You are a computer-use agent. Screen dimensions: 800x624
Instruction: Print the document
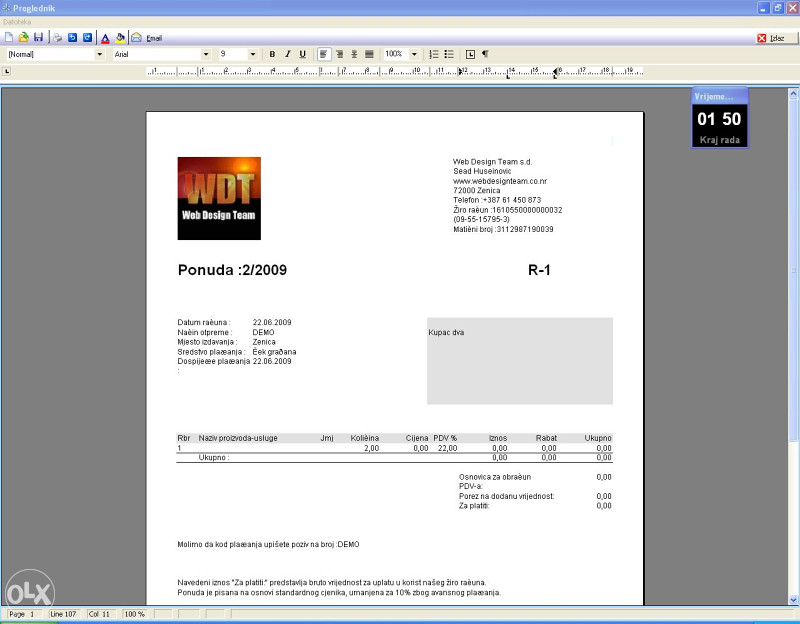click(58, 38)
